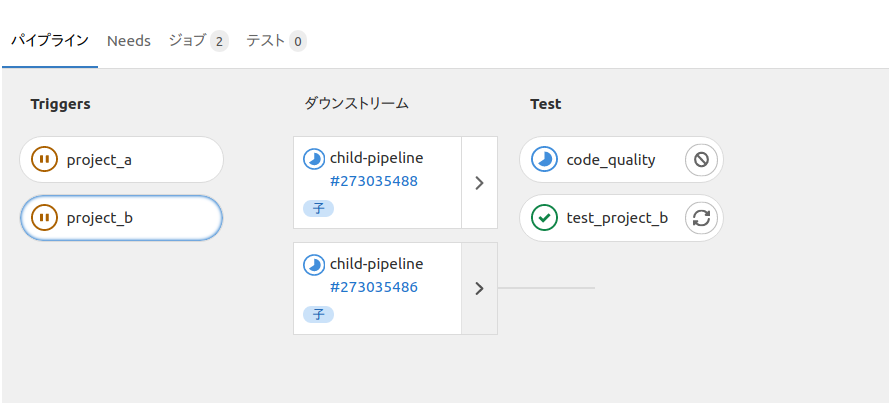Click the 子 badge on pipeline #273035486
Viewport: 889px width, 403px height.
click(319, 314)
